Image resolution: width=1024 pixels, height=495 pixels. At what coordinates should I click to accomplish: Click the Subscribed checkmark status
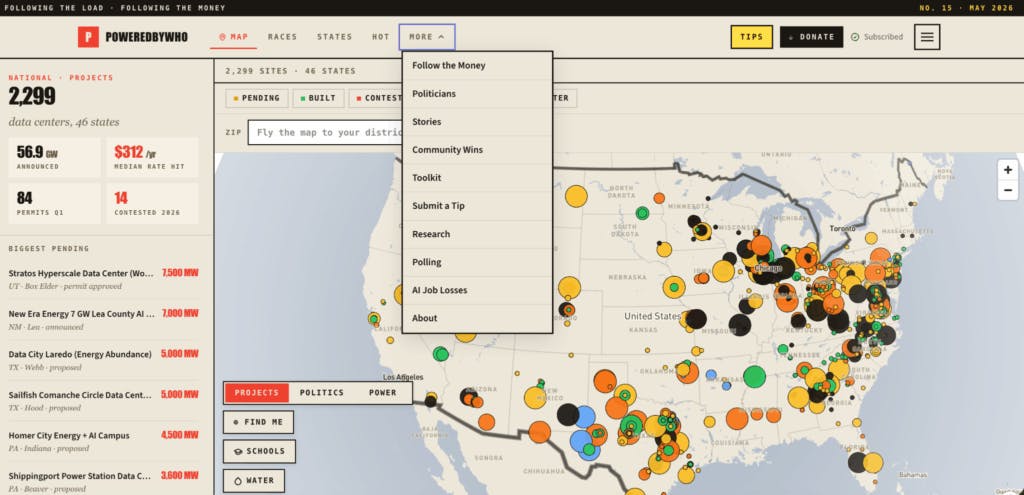coord(877,37)
